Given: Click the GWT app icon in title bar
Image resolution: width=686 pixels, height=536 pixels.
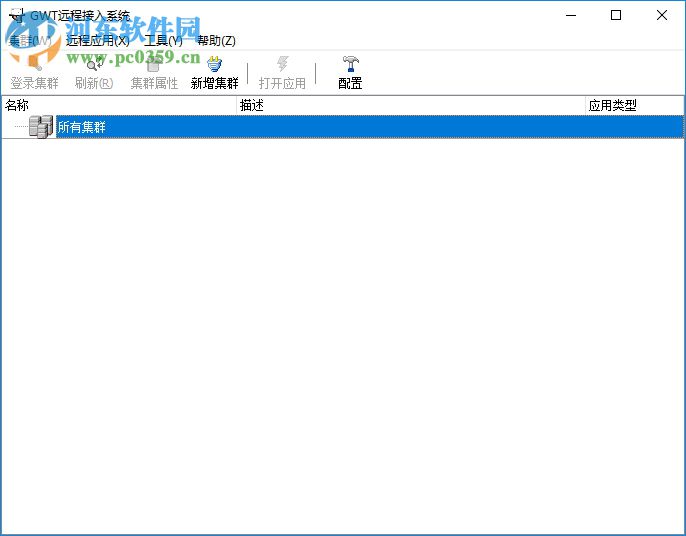Looking at the screenshot, I should click(17, 15).
